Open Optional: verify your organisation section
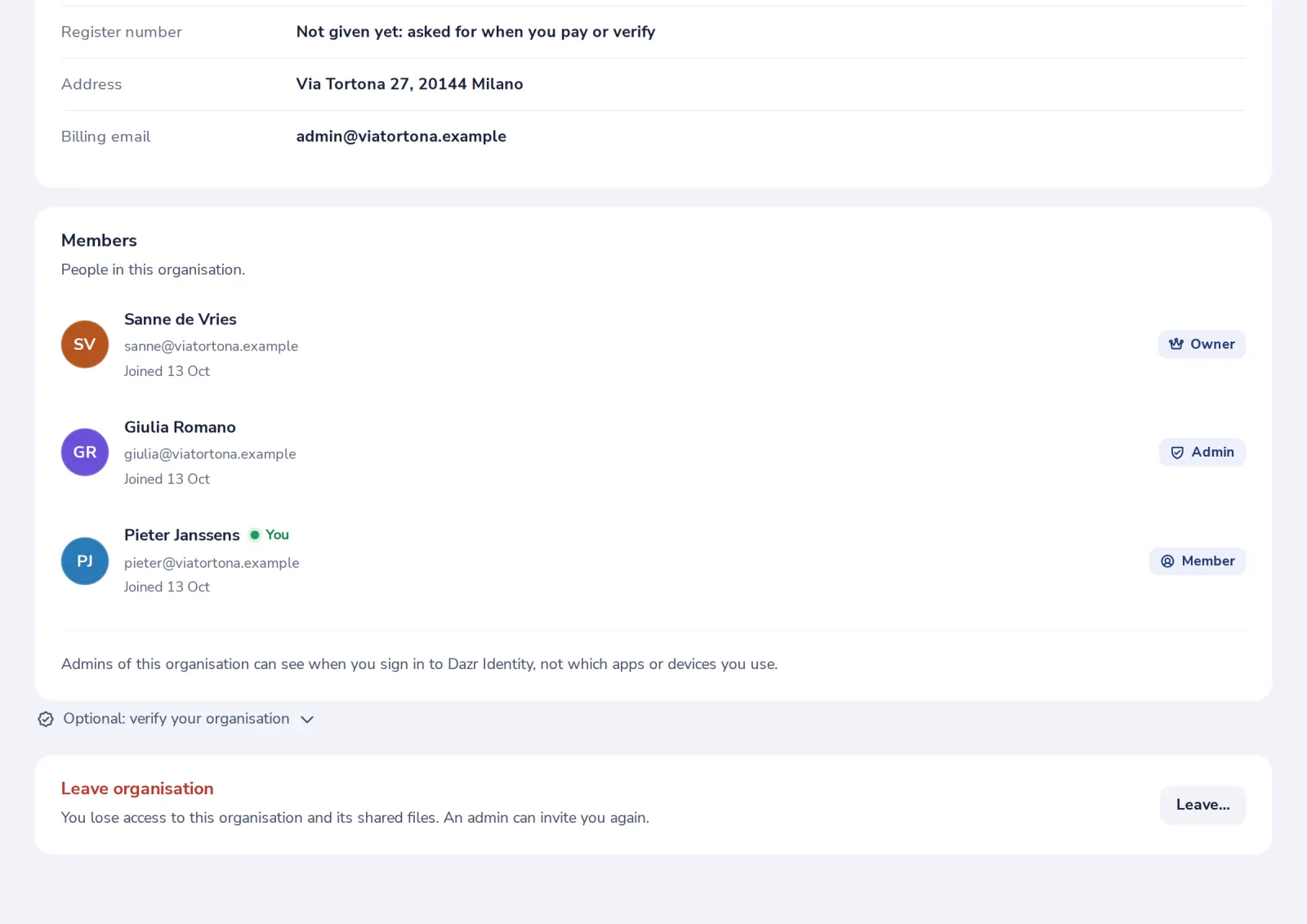Image resolution: width=1307 pixels, height=924 pixels. click(x=176, y=719)
